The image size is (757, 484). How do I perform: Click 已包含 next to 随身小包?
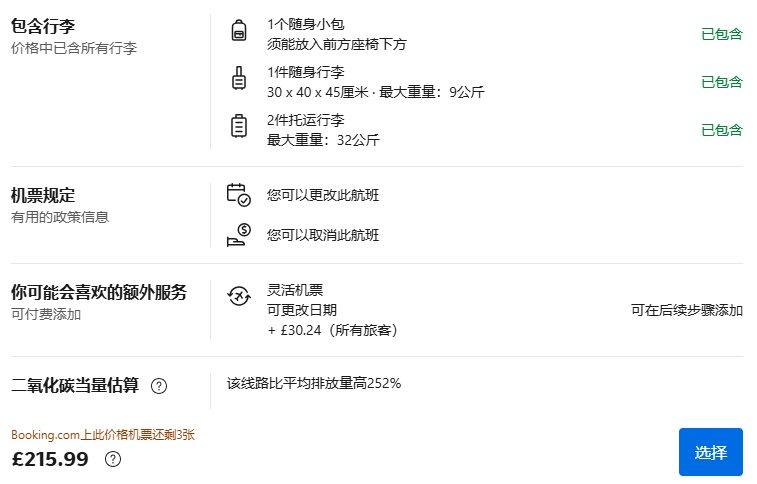point(722,34)
